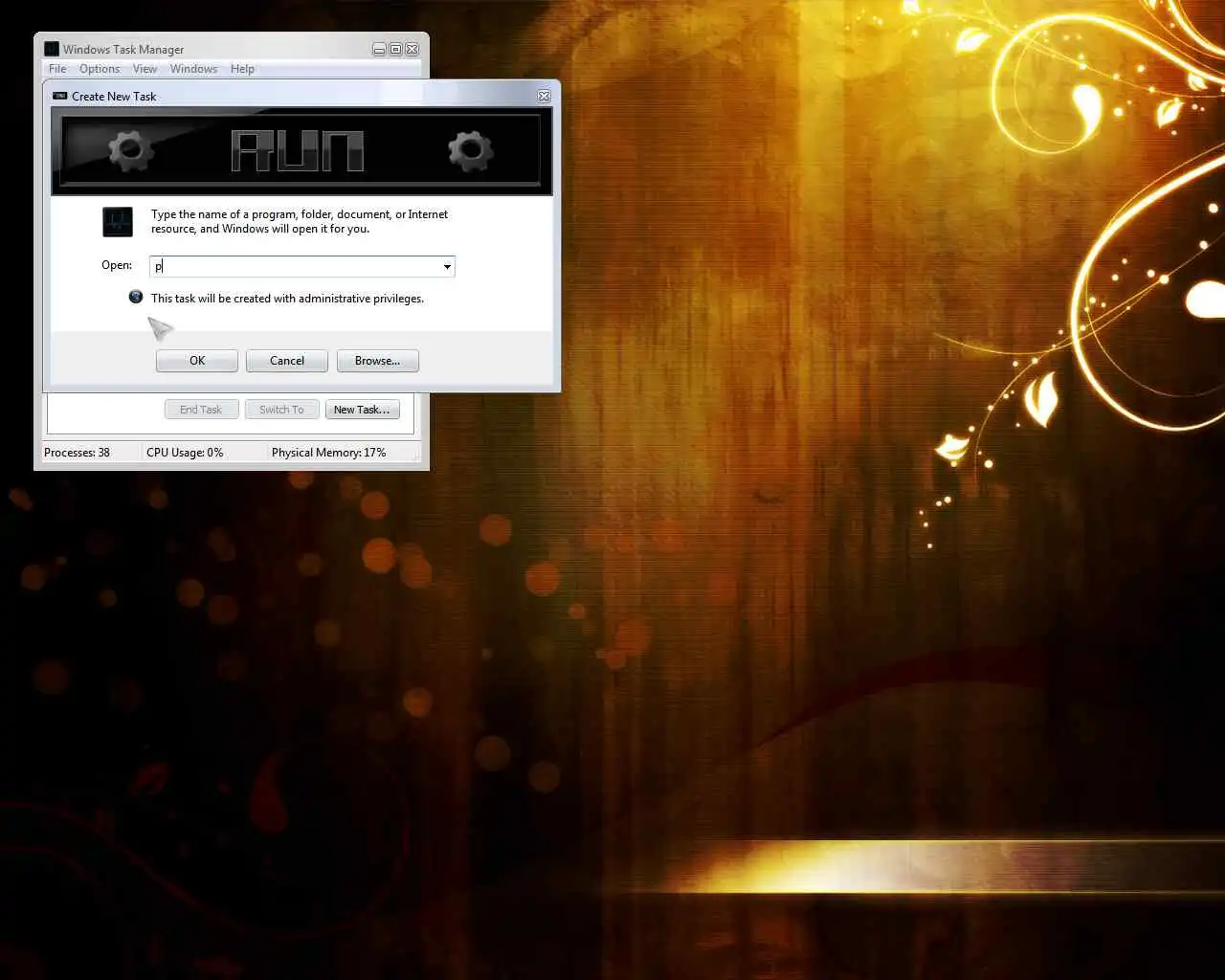Cancel the Create New Task dialog
Viewport: 1225px width, 980px height.
[287, 361]
